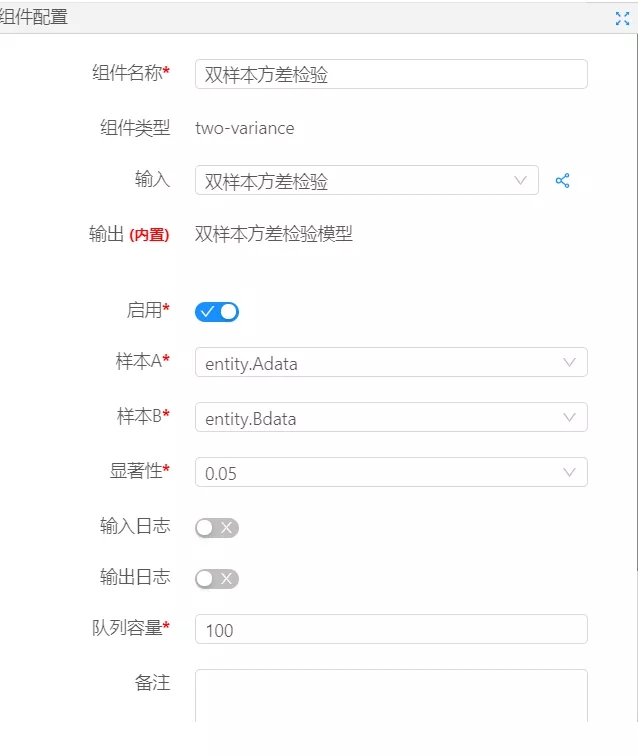Focus the 组件名称 text field
638x756 pixels.
[390, 74]
